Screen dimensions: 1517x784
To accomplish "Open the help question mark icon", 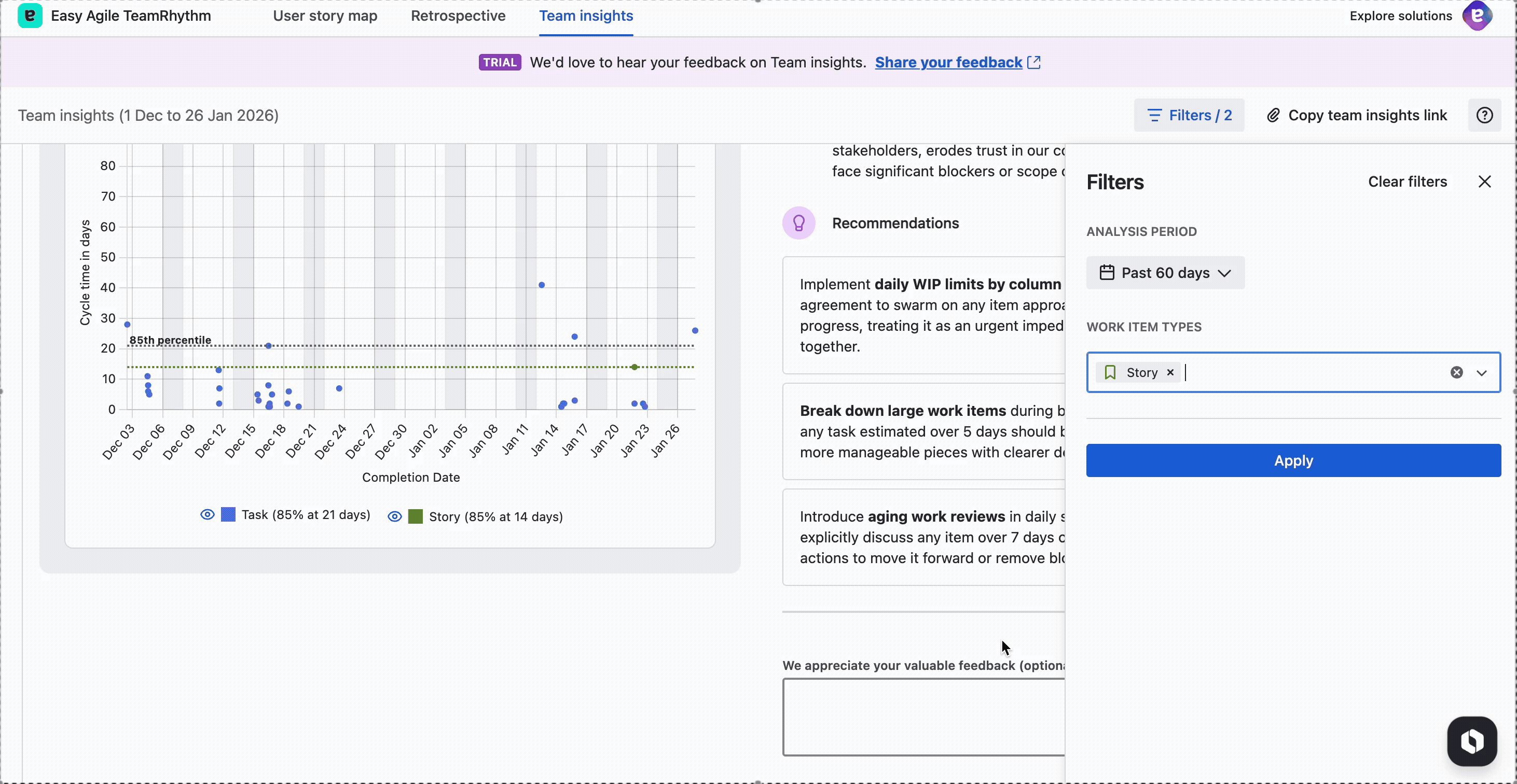I will click(x=1485, y=115).
